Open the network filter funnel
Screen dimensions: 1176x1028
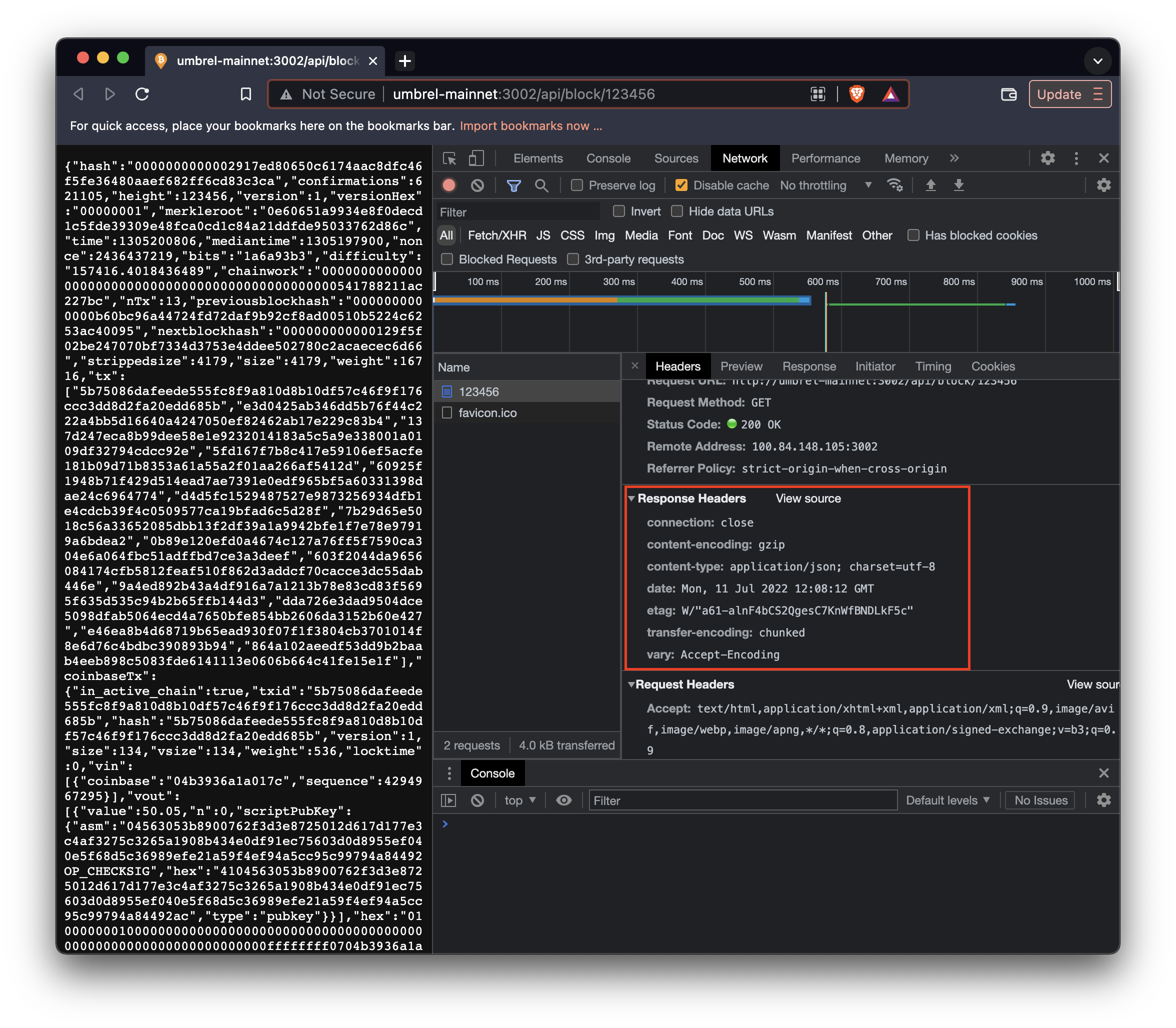[513, 185]
